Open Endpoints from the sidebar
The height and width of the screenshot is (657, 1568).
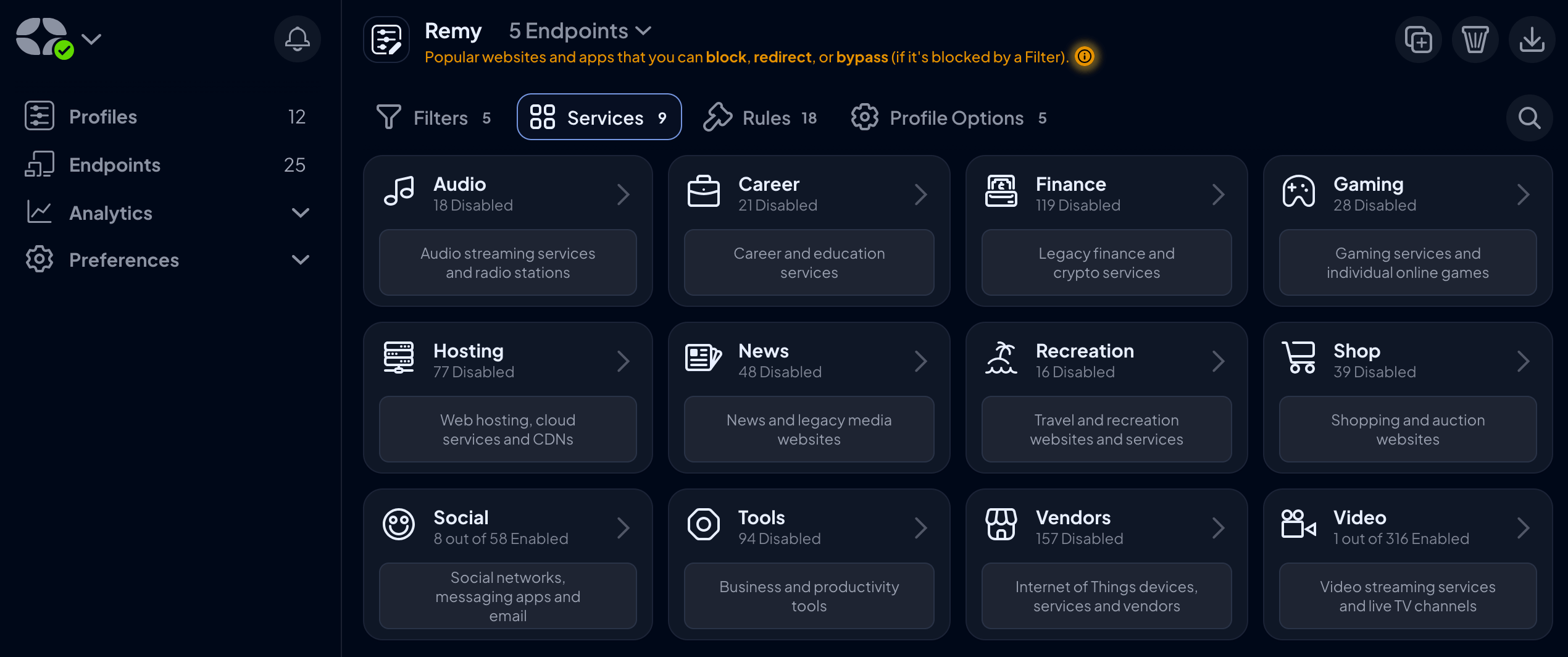115,164
